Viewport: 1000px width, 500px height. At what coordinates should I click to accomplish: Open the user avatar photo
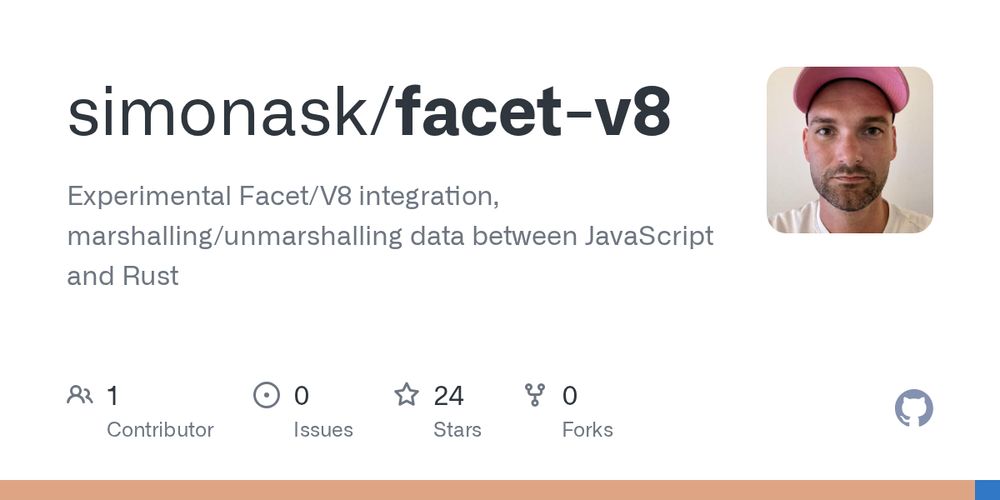(x=849, y=150)
